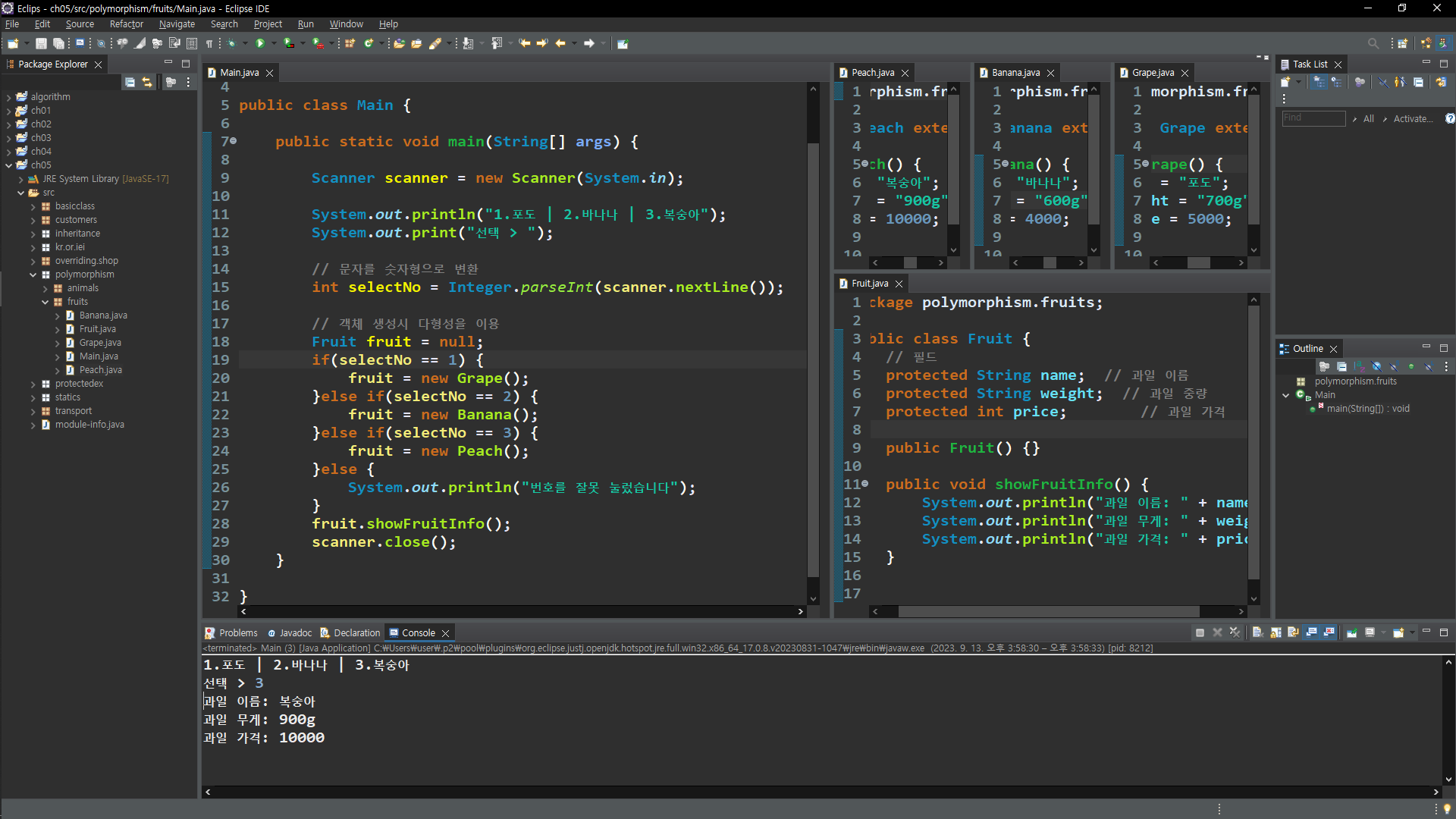Click the Search magnifier icon at top right
Viewport: 1456px width, 819px height.
tap(1373, 43)
